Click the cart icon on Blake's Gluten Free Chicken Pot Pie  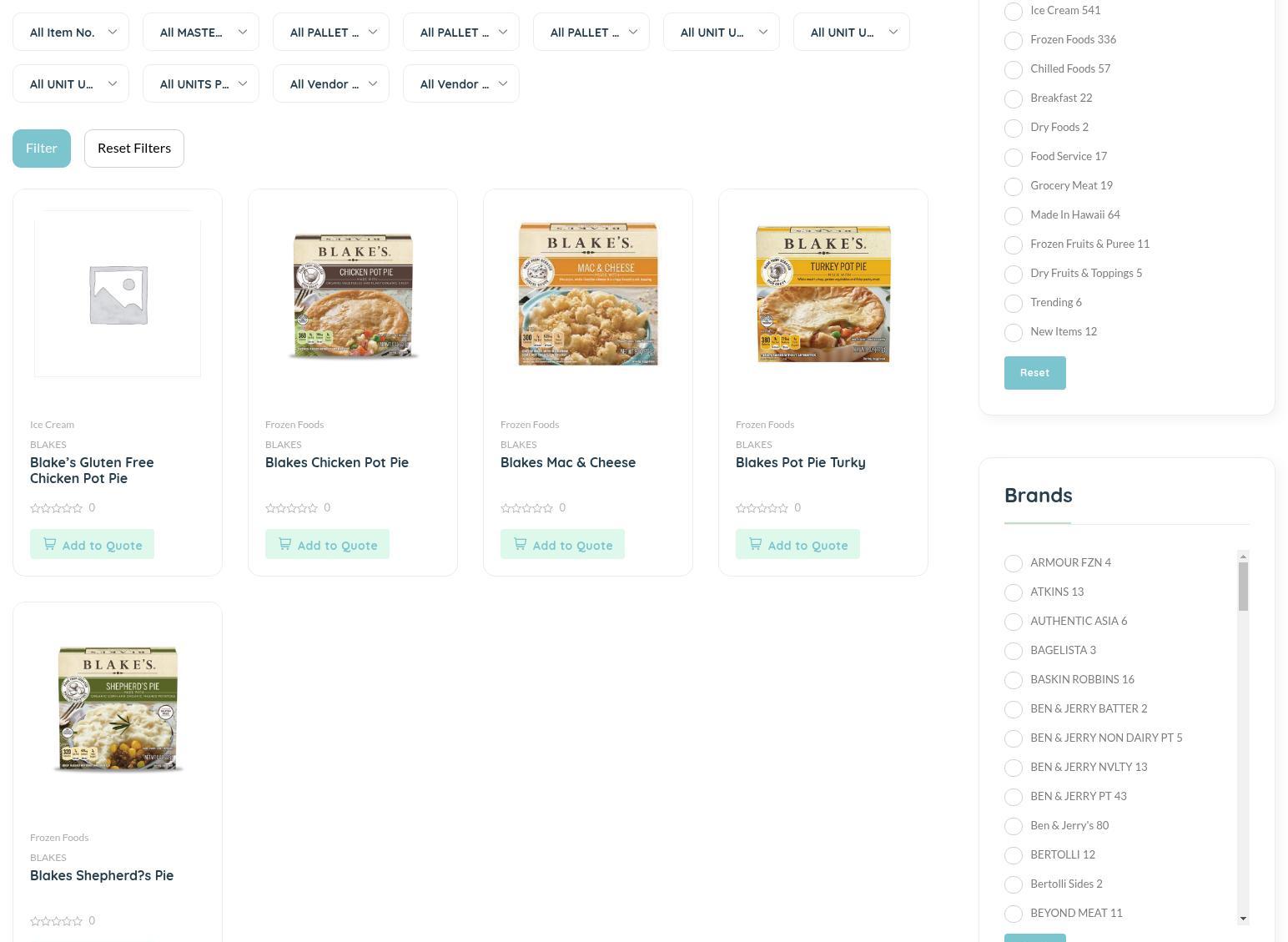(49, 544)
